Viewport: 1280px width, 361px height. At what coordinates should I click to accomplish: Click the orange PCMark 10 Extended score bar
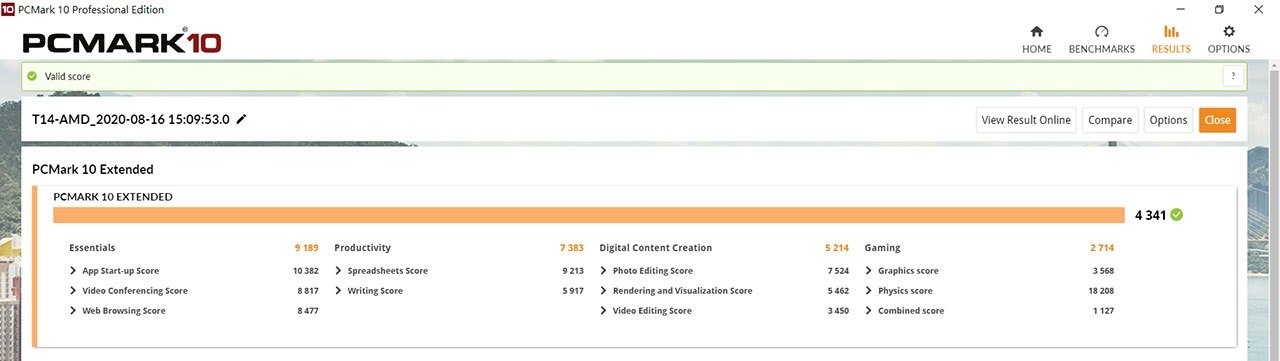click(589, 215)
